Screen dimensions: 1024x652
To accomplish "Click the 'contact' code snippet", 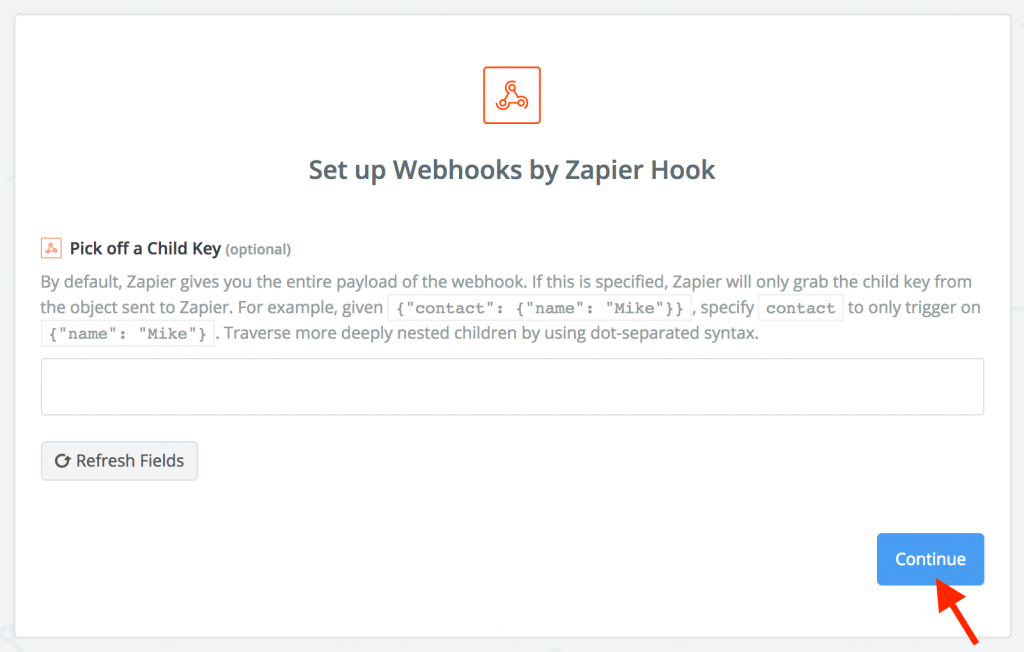I will (801, 308).
